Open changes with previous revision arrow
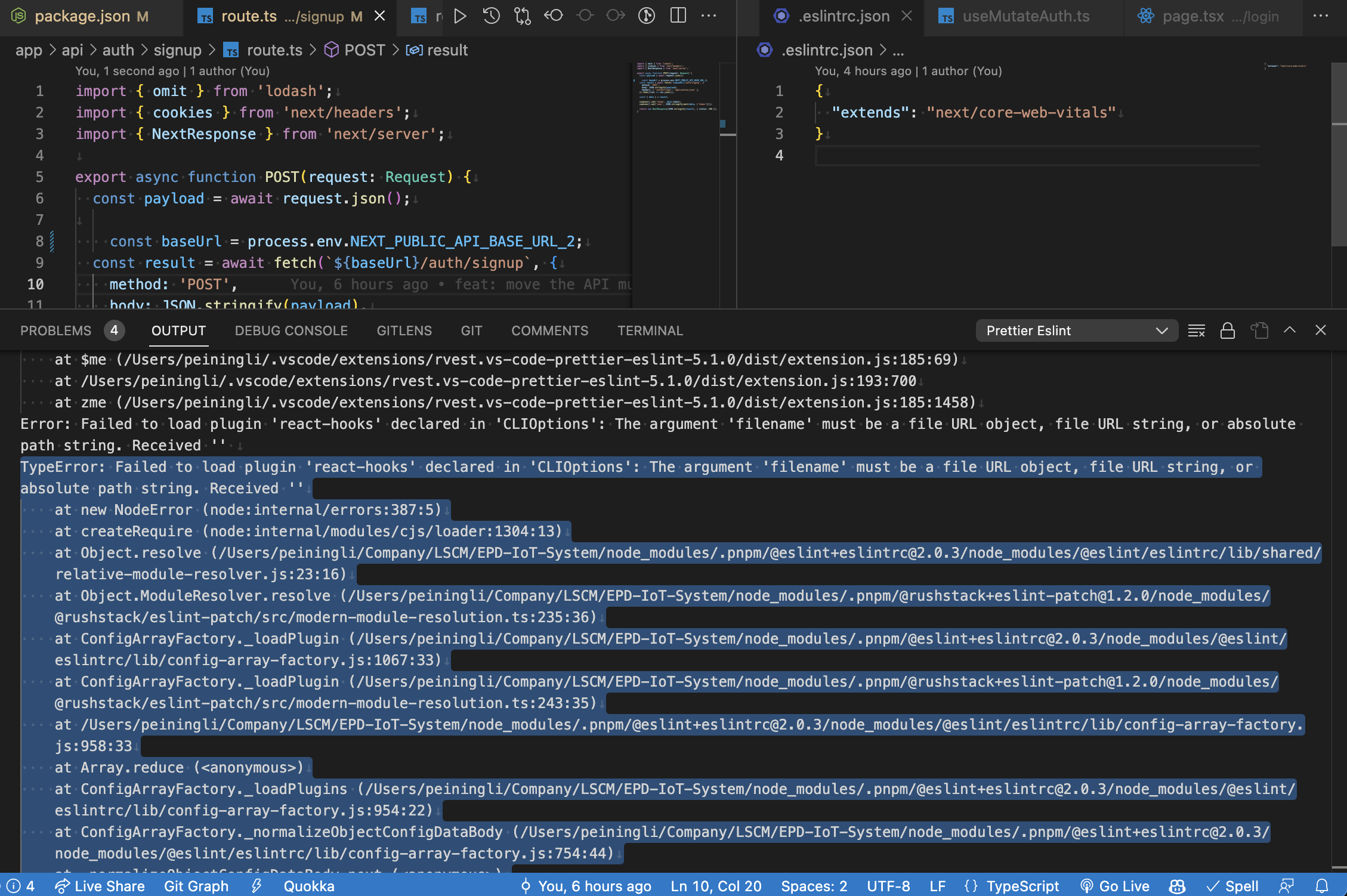1347x896 pixels. click(x=554, y=16)
